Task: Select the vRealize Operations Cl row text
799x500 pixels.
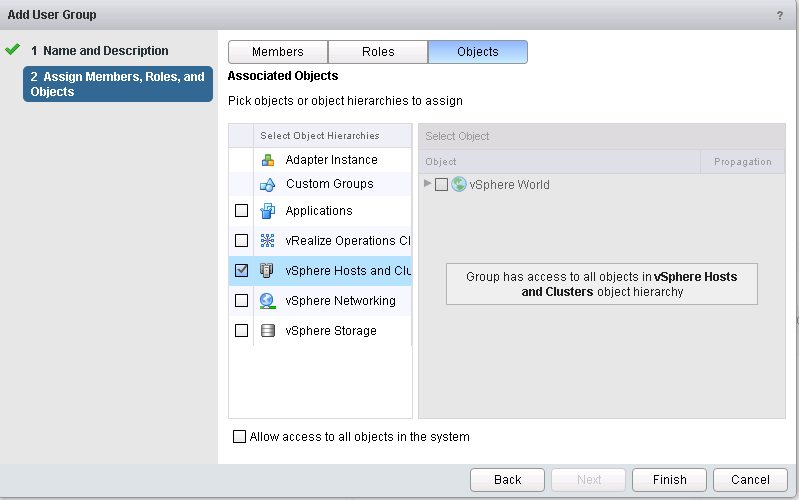Action: (348, 241)
